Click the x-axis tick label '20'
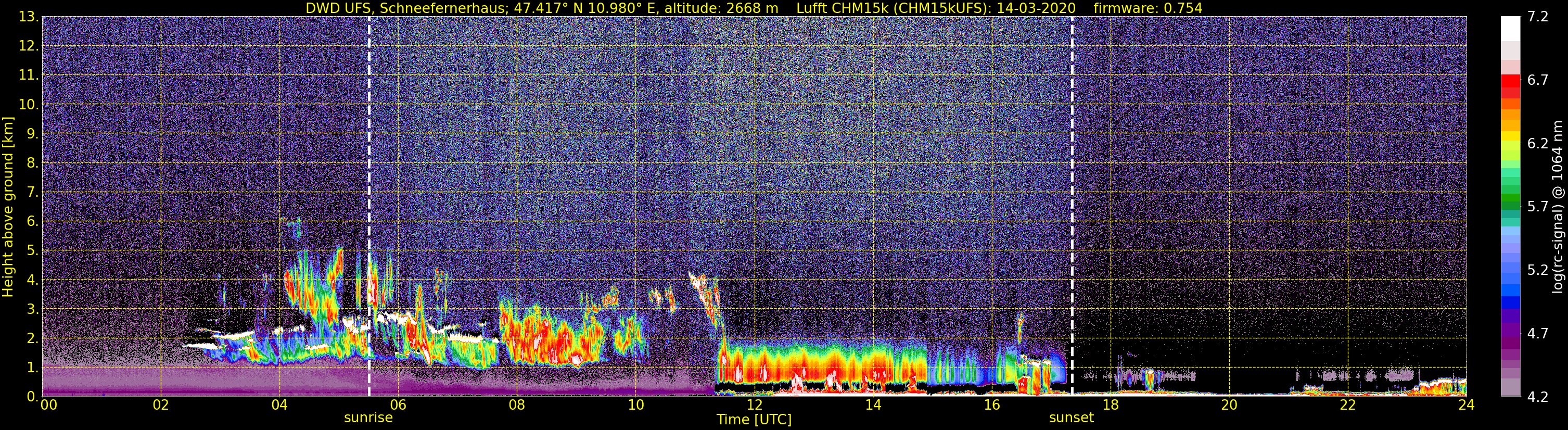1568x430 pixels. point(1229,406)
